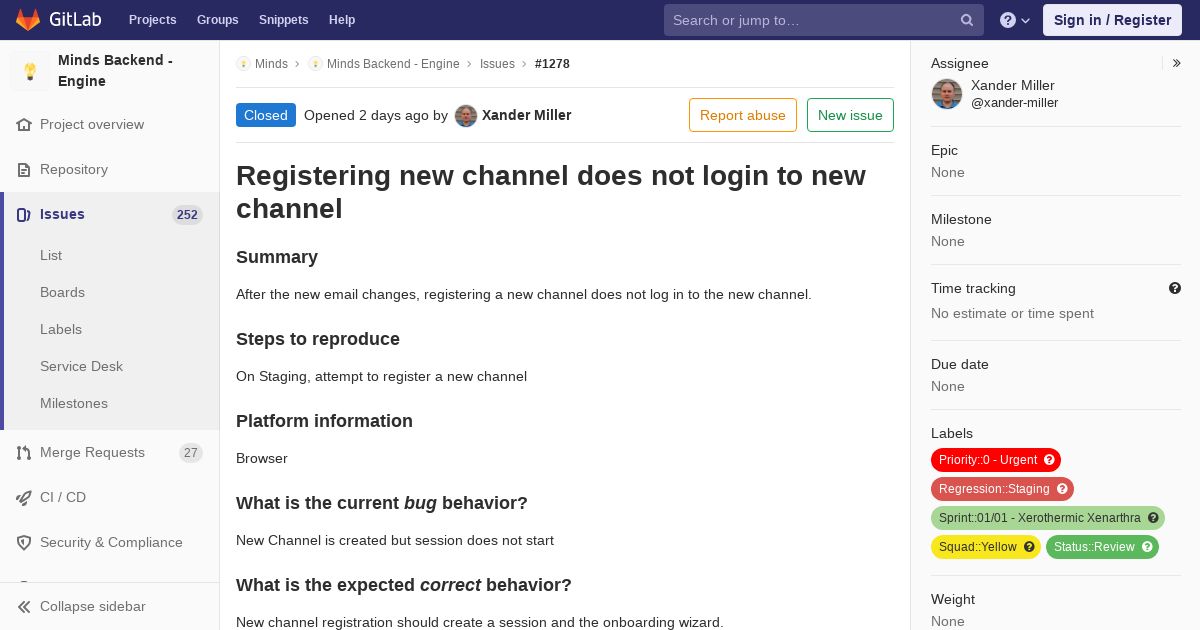Open CI / CD section
This screenshot has width=1200, height=630.
[x=63, y=498]
